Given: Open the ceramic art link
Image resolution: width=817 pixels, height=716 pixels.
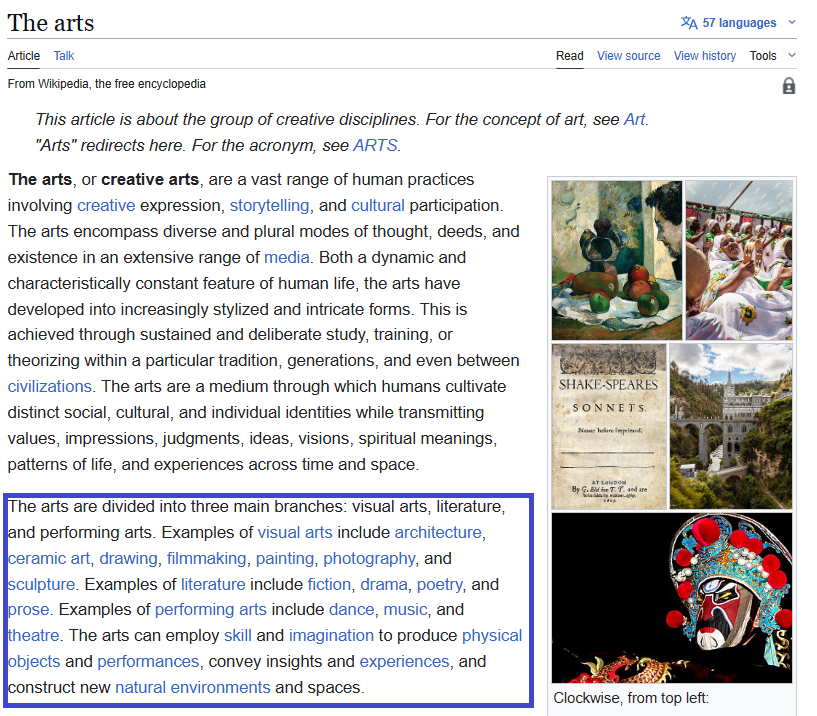Looking at the screenshot, I should coord(48,559).
